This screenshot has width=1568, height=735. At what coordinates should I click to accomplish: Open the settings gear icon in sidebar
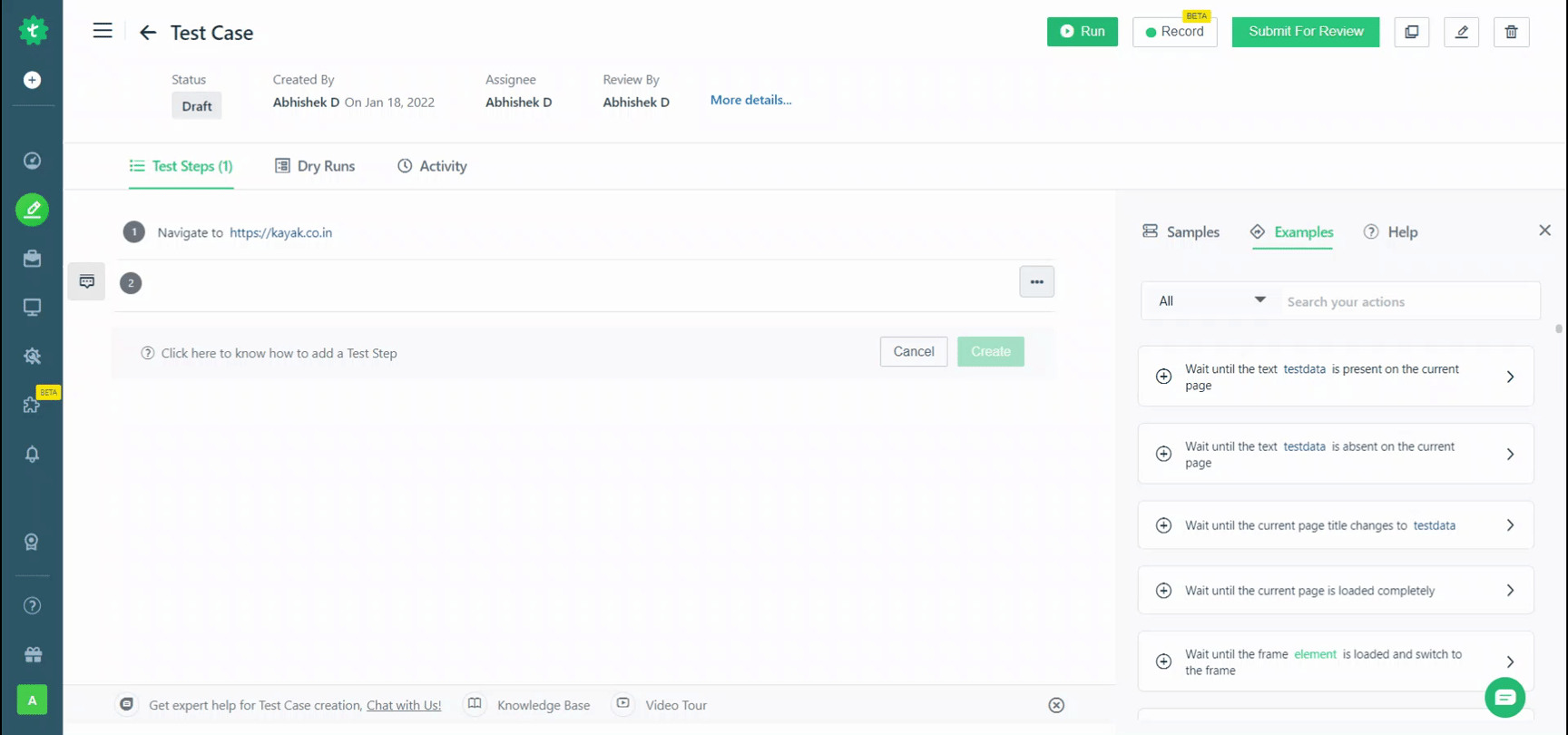[32, 357]
